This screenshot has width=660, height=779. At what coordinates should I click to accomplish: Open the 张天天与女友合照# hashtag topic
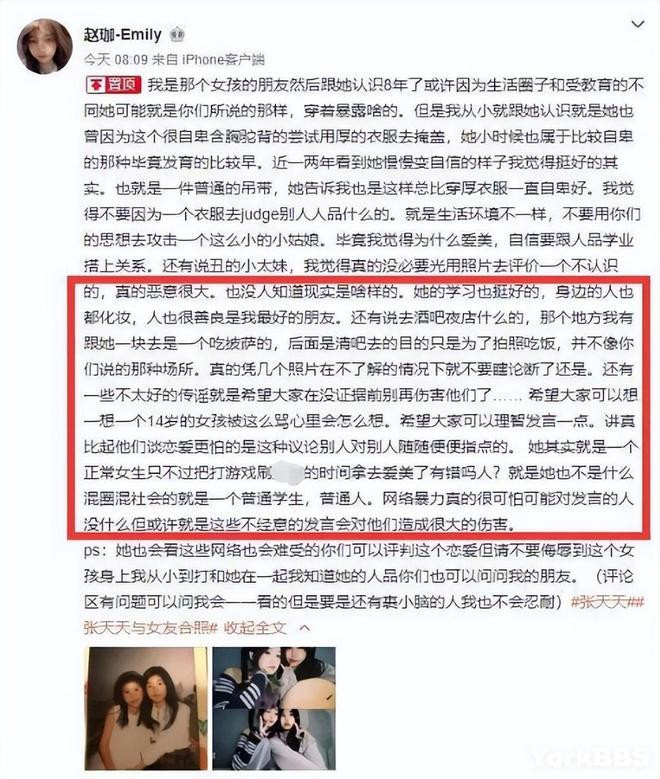click(151, 628)
